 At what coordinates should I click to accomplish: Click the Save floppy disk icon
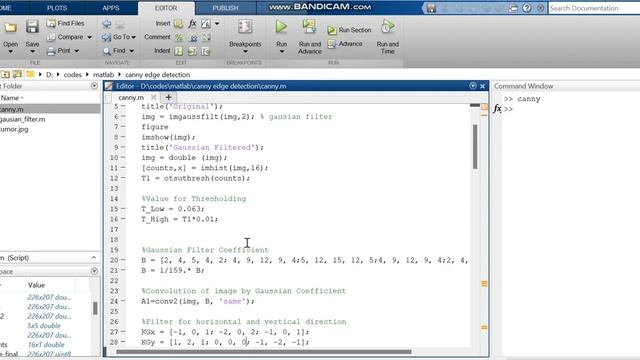point(32,27)
